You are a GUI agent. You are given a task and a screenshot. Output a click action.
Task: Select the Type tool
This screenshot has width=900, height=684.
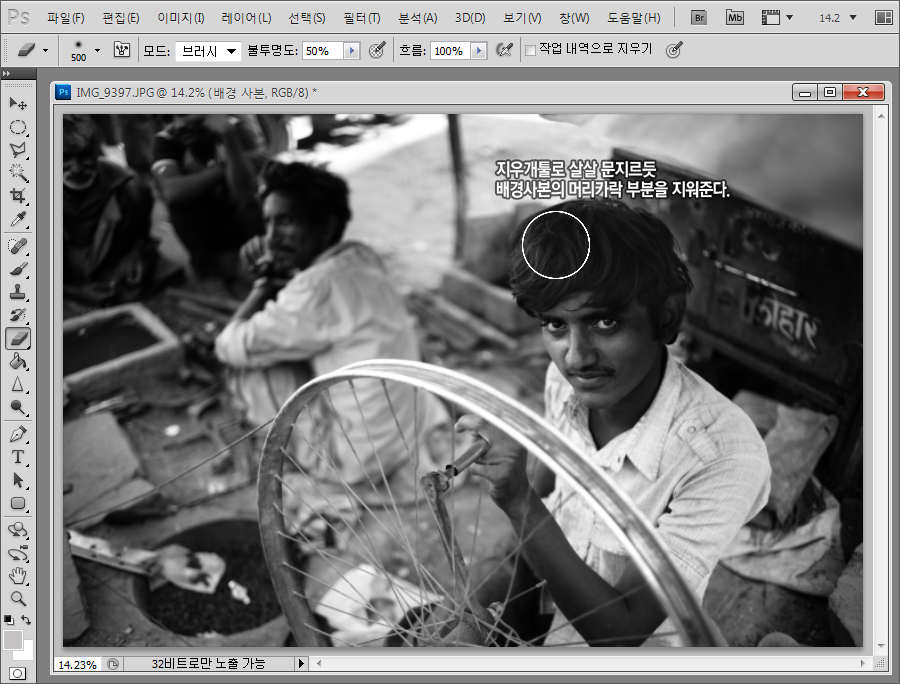[18, 457]
